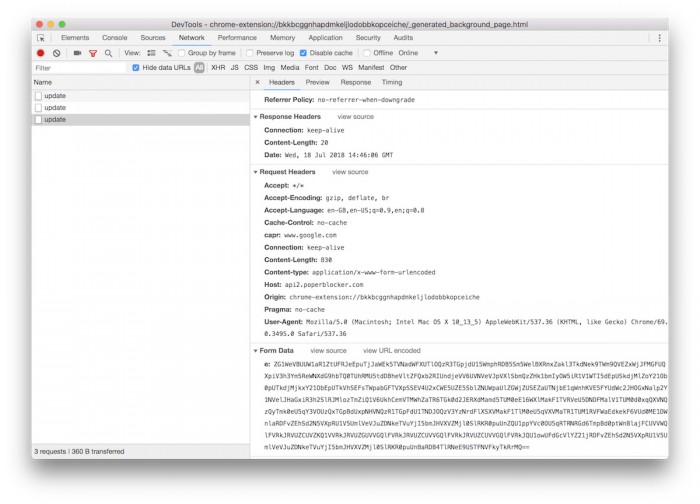Click the Content-Length value 830
This screenshot has width=700, height=504.
[x=326, y=260]
